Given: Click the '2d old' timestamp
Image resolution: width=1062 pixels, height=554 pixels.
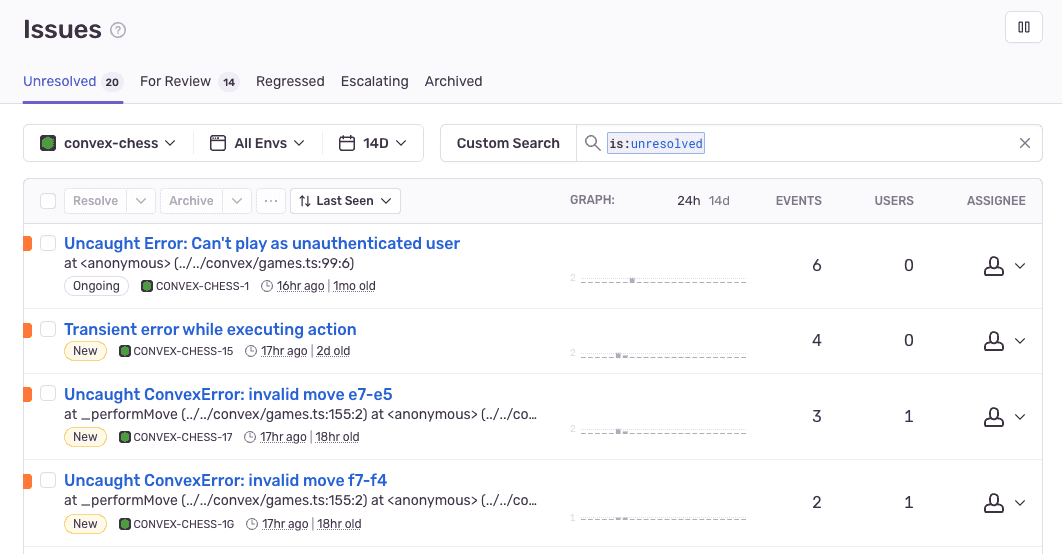Looking at the screenshot, I should [333, 351].
